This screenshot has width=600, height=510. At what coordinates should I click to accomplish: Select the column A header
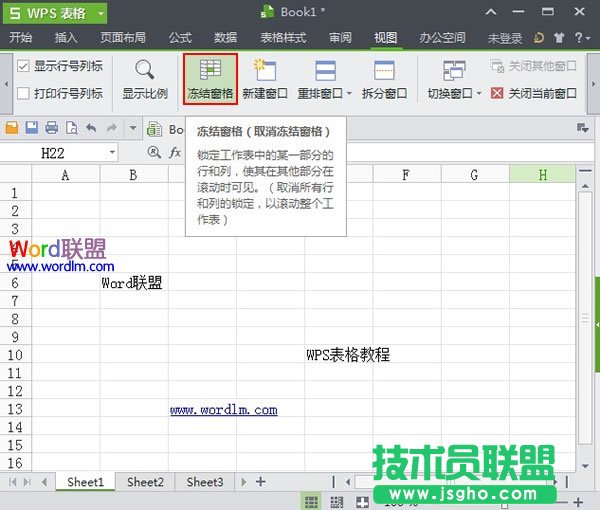coord(65,175)
